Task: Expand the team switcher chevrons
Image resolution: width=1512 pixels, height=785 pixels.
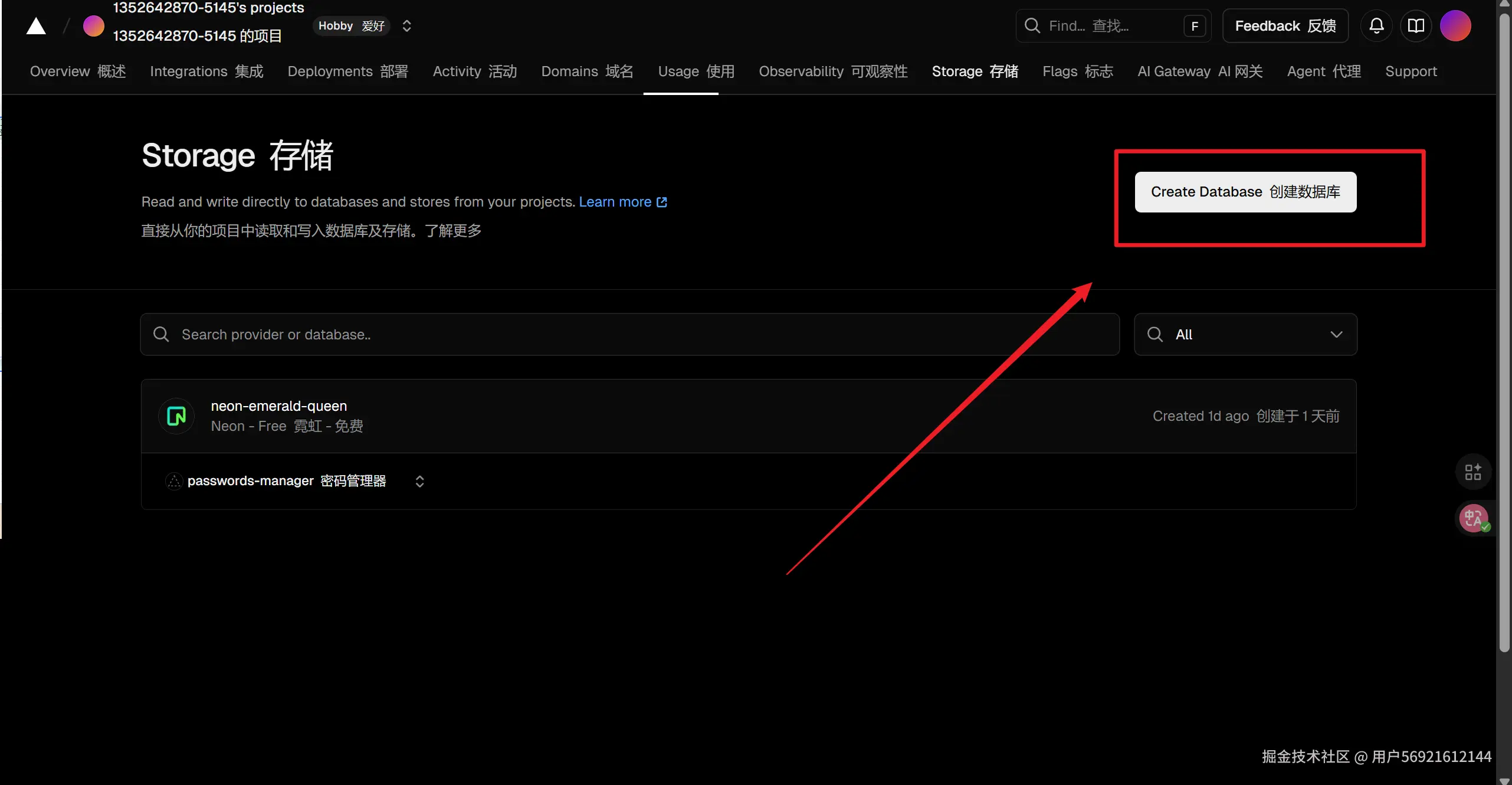Action: [x=406, y=26]
